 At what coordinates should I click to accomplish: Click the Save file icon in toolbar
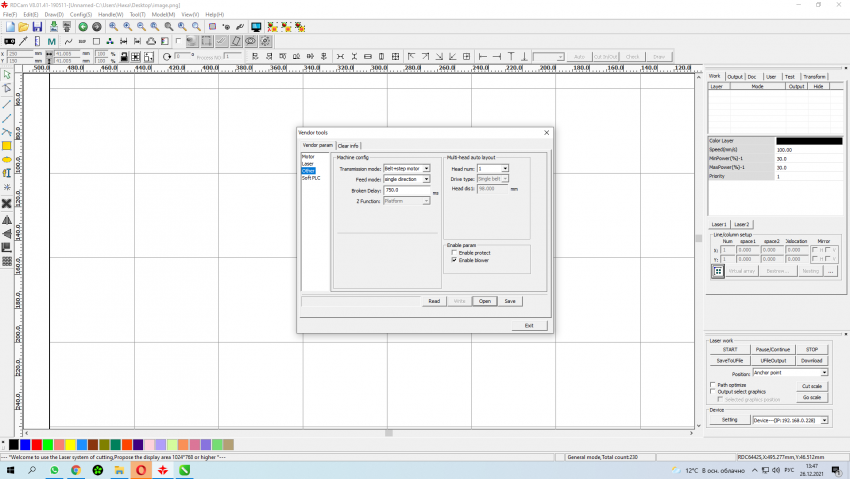(37, 26)
